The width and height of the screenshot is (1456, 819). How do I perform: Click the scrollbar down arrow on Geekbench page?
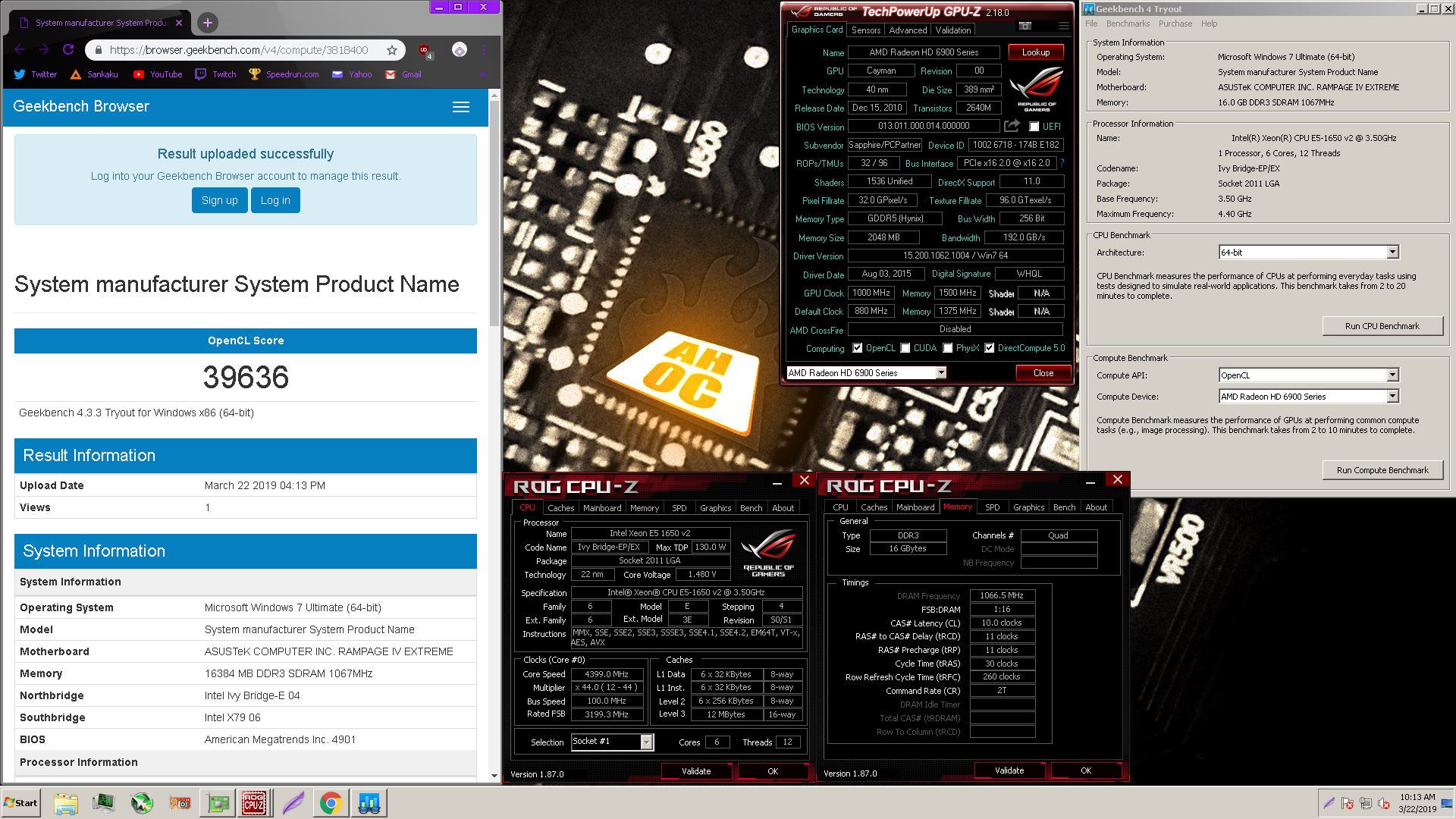tap(494, 776)
